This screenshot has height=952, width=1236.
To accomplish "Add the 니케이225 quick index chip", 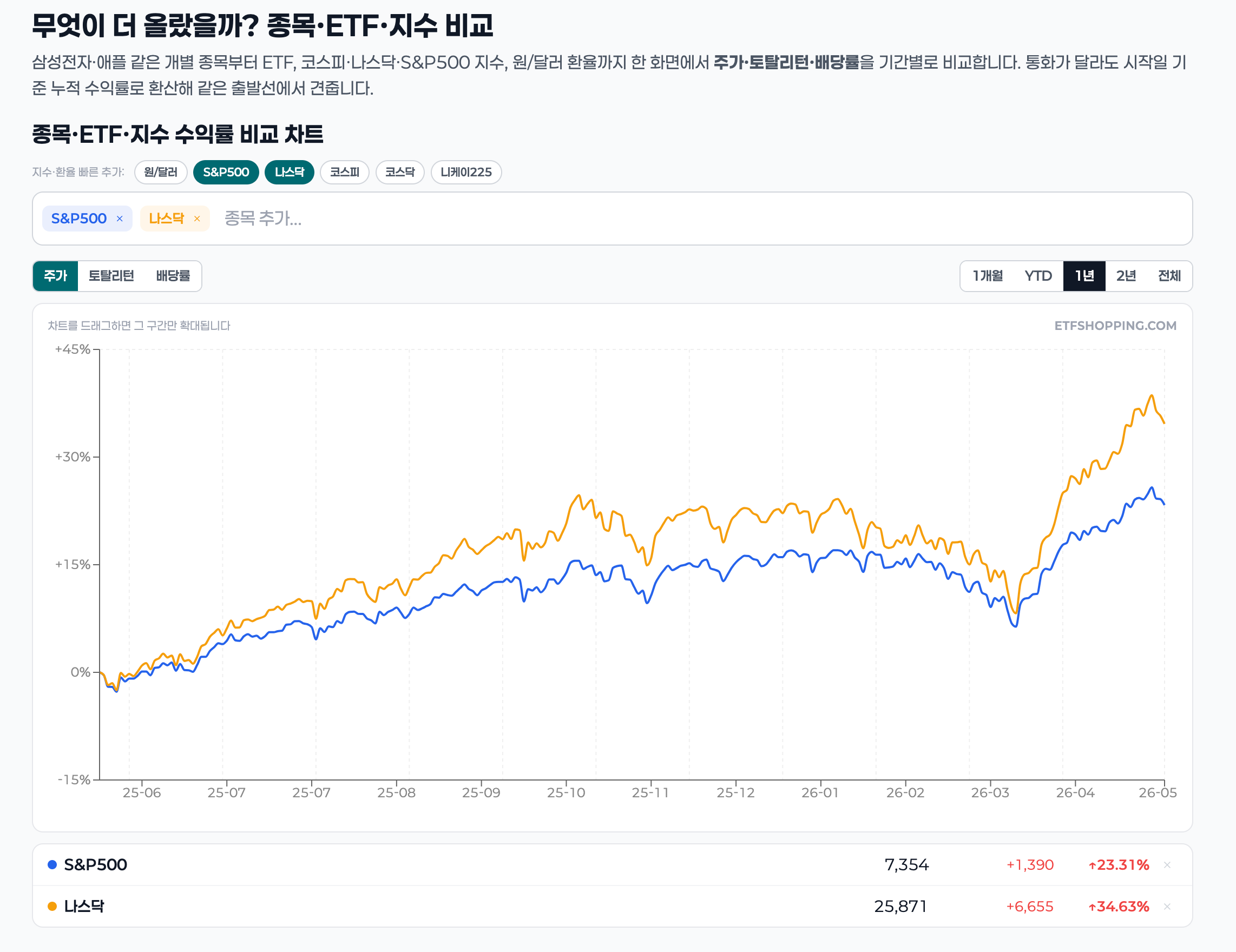I will [x=466, y=173].
